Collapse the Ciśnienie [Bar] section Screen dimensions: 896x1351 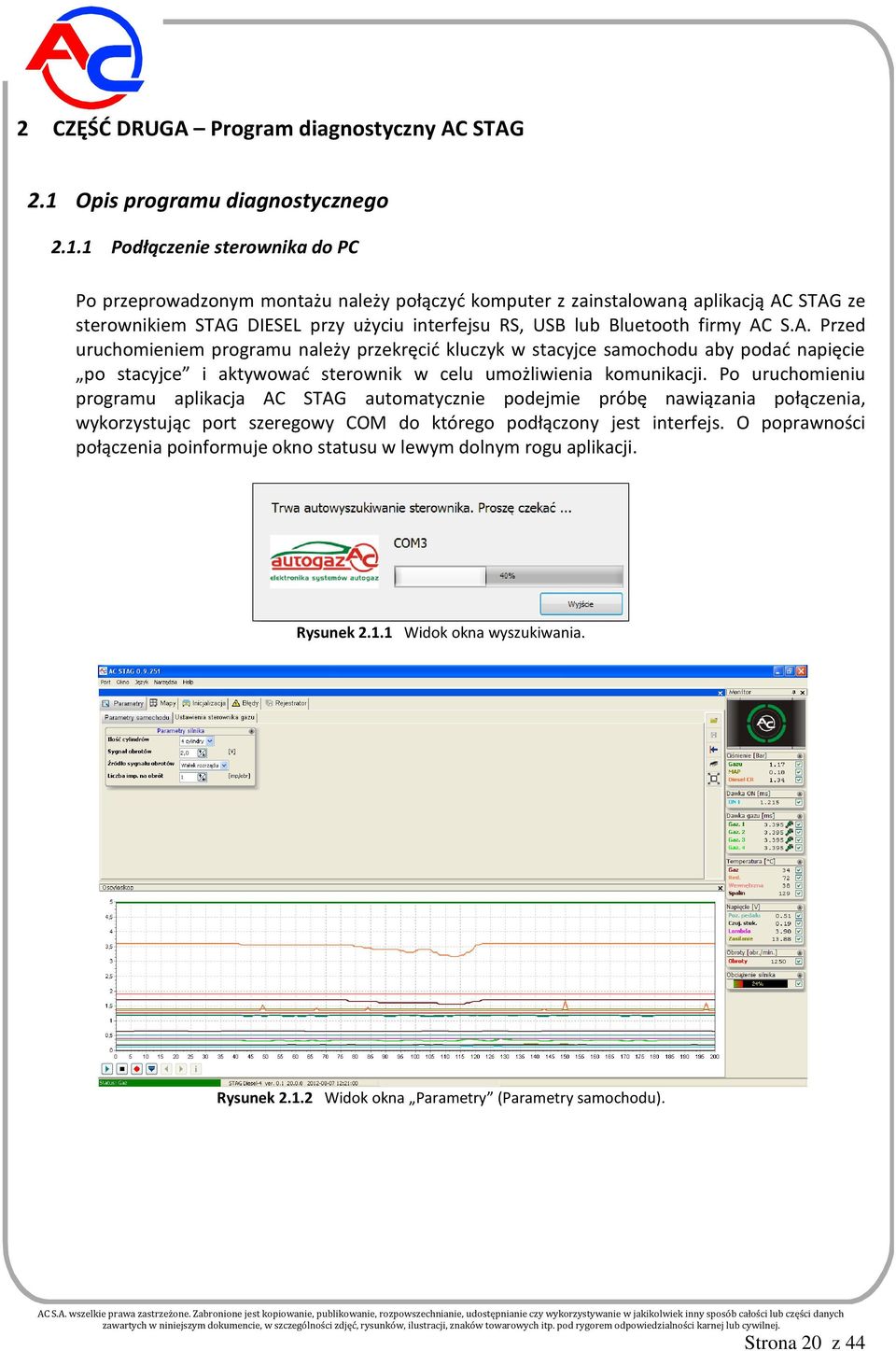[800, 756]
